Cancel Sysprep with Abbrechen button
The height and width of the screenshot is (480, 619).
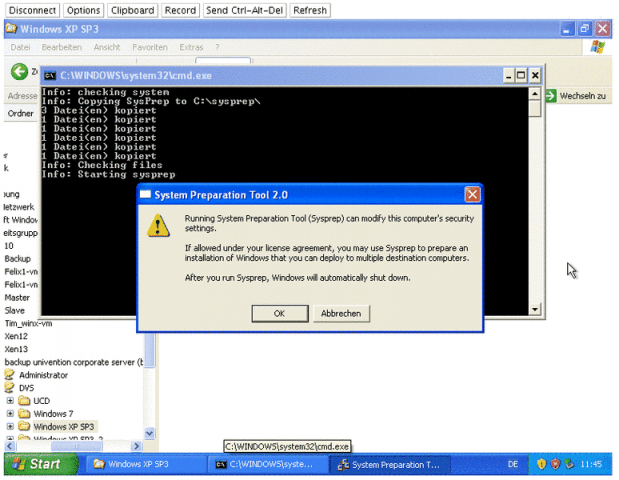coord(341,313)
